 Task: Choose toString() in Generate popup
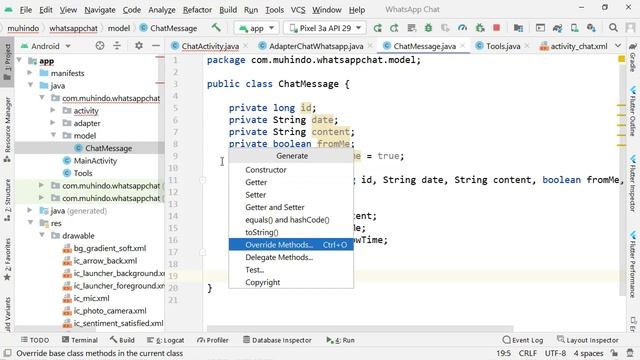[x=291, y=232]
